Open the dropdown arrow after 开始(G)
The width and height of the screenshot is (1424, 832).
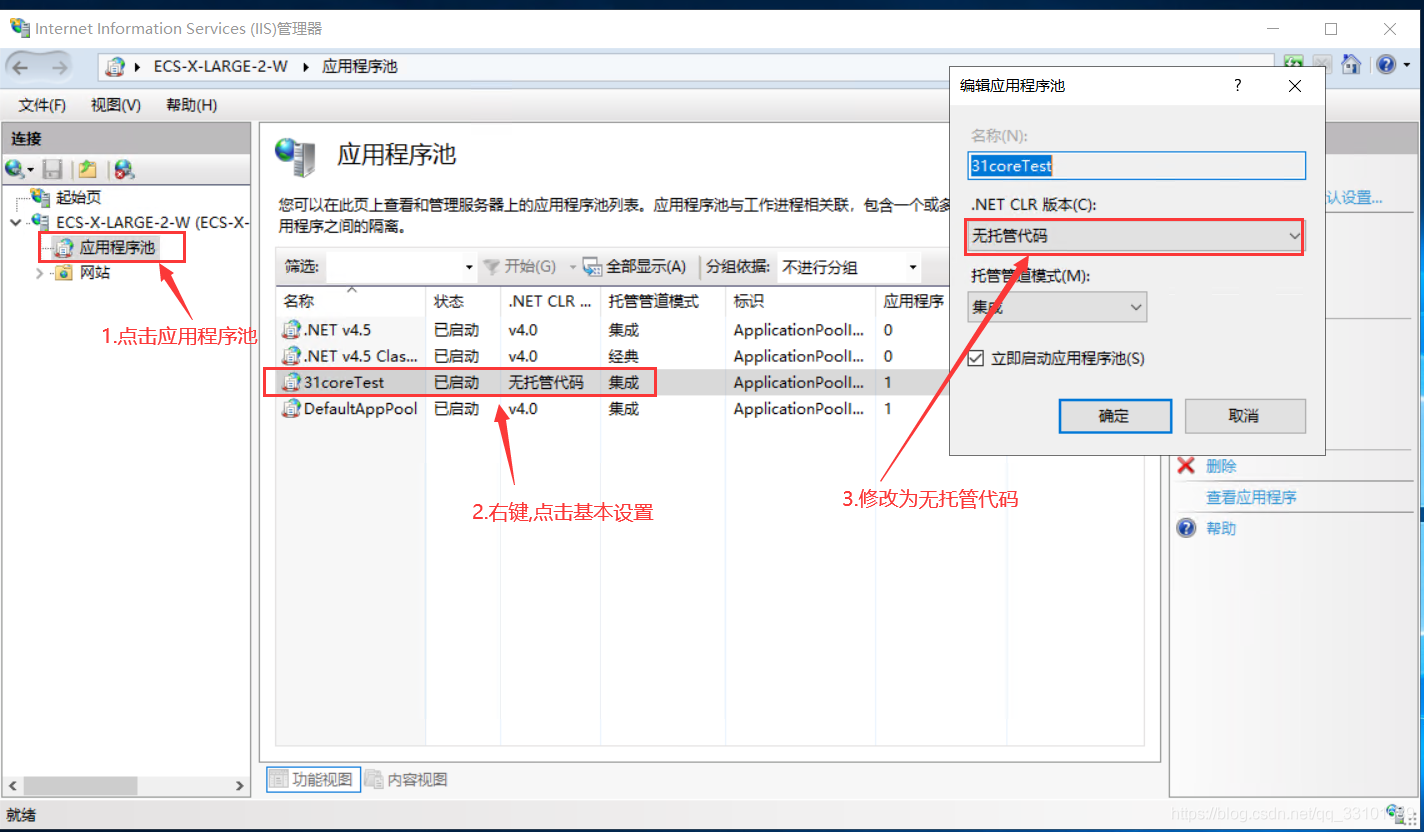(573, 267)
